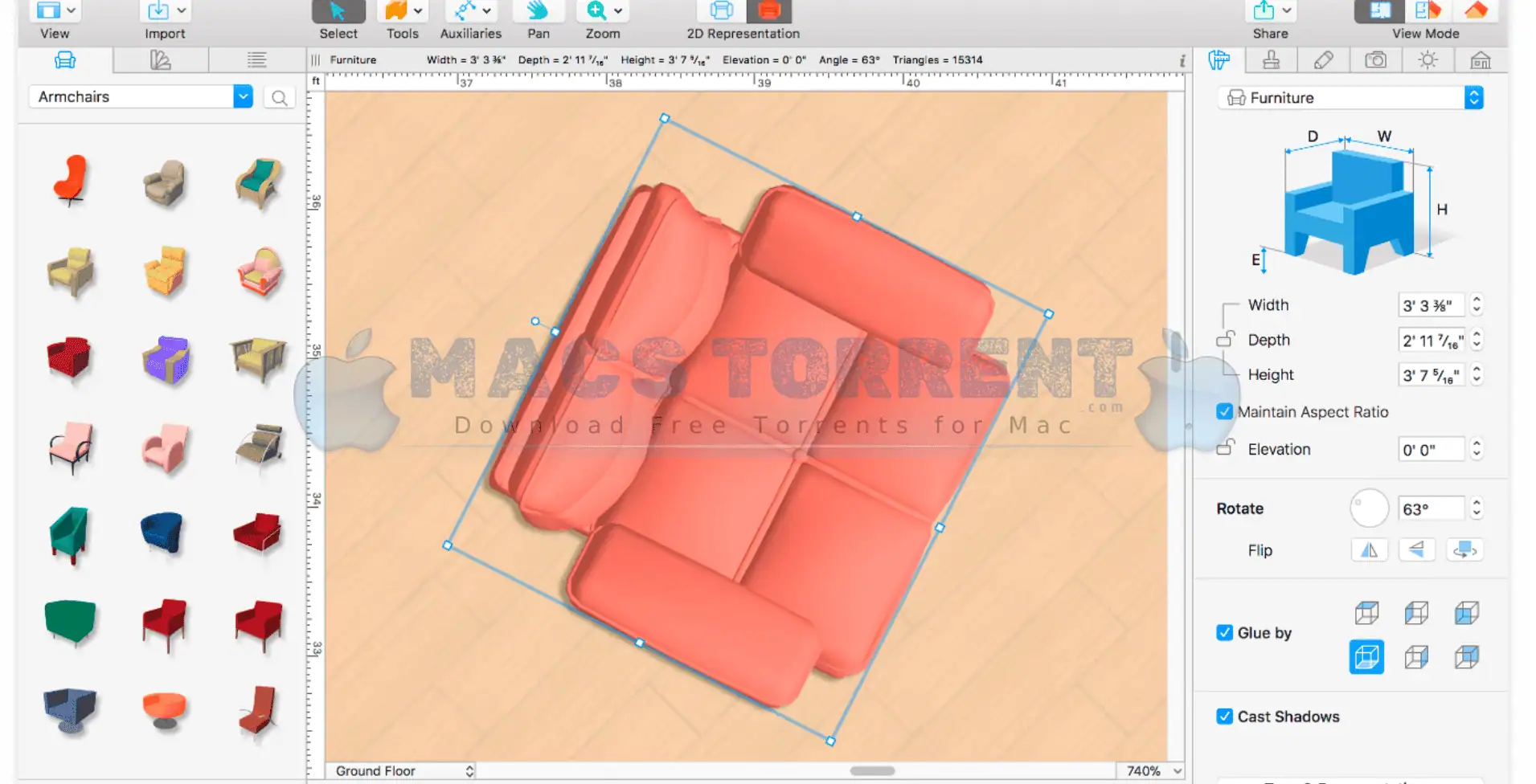Screen dimensions: 1536x784
Task: Click the flip horizontally icon
Action: (1370, 550)
